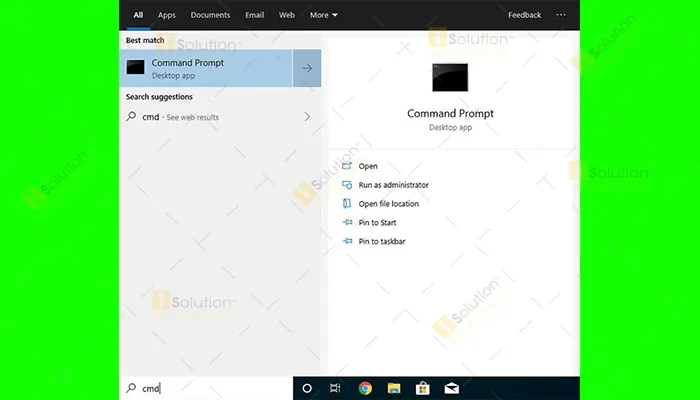Viewport: 700px width, 400px height.
Task: Click Open action for Command Prompt
Action: (368, 166)
